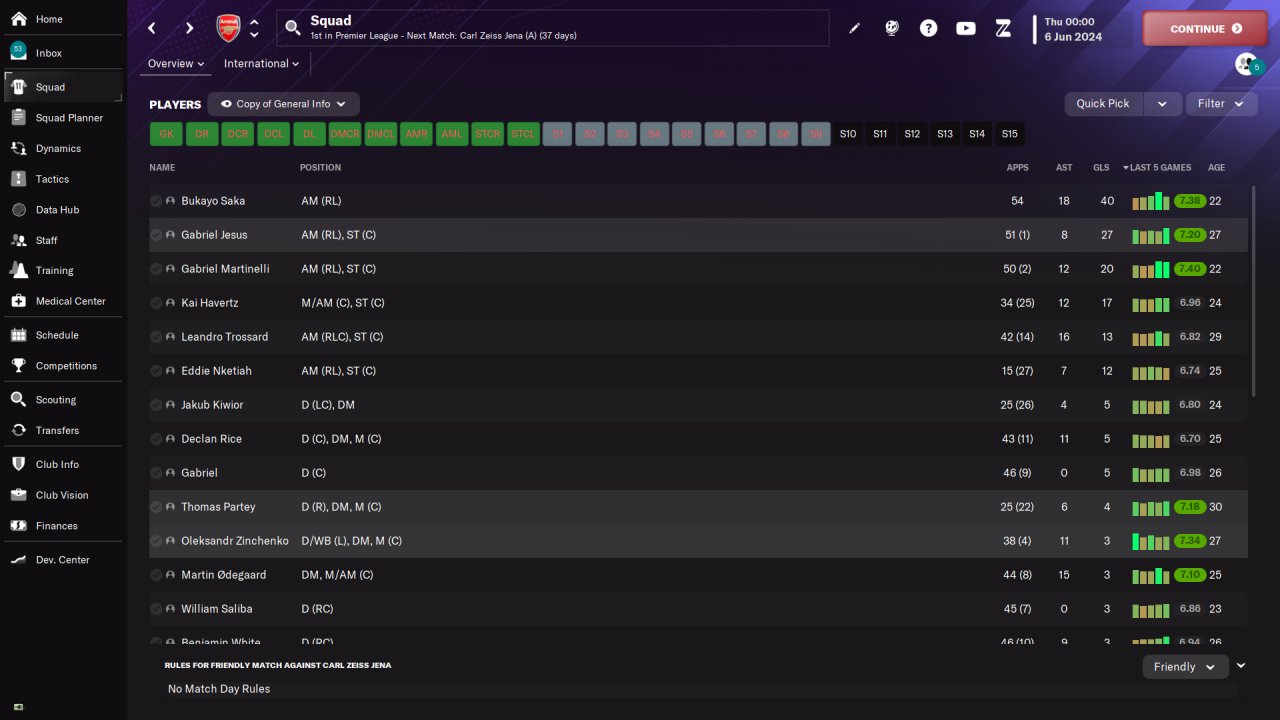Click the red Continue button
1280x720 pixels.
1205,29
